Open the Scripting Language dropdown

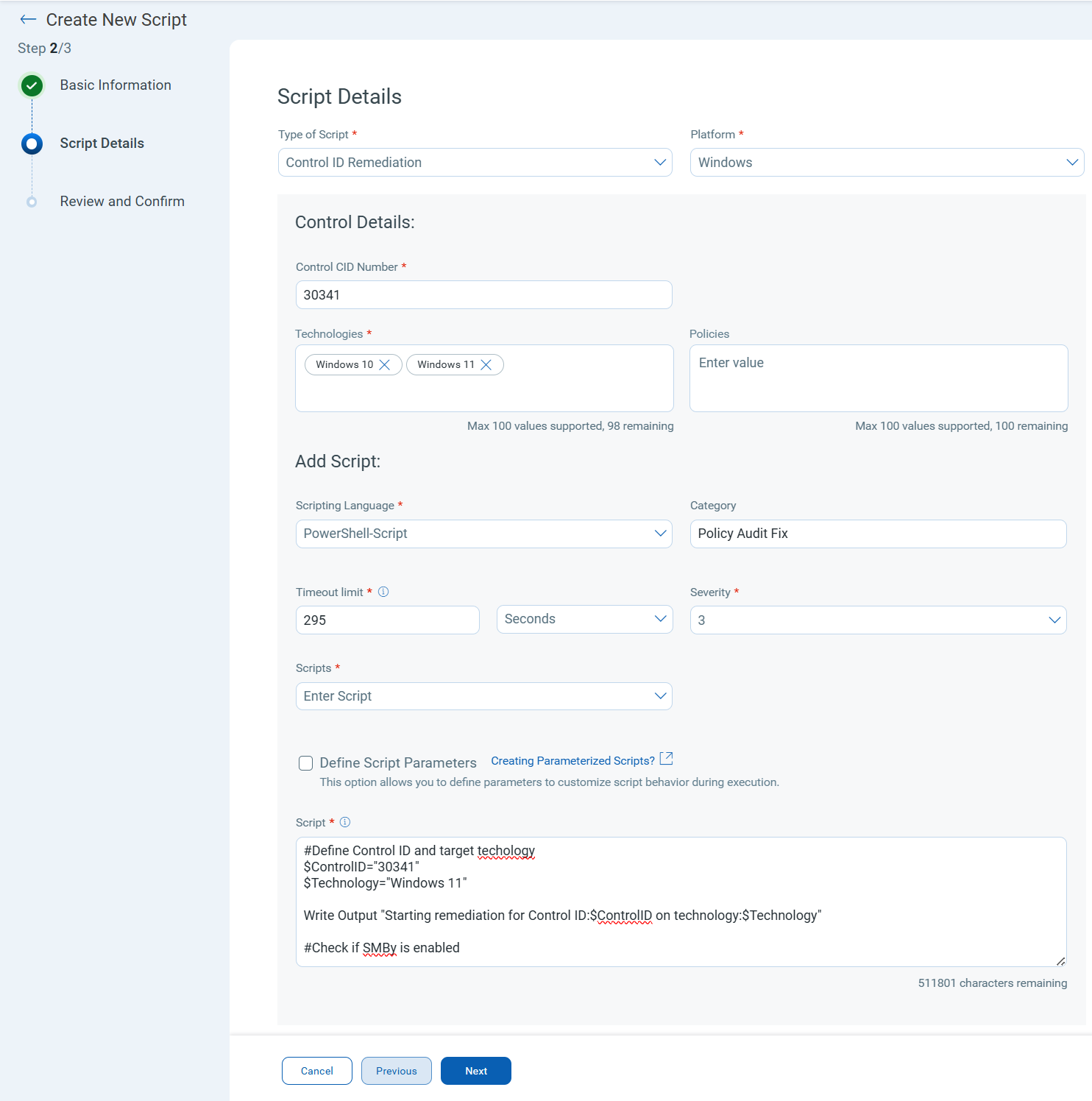pos(483,534)
